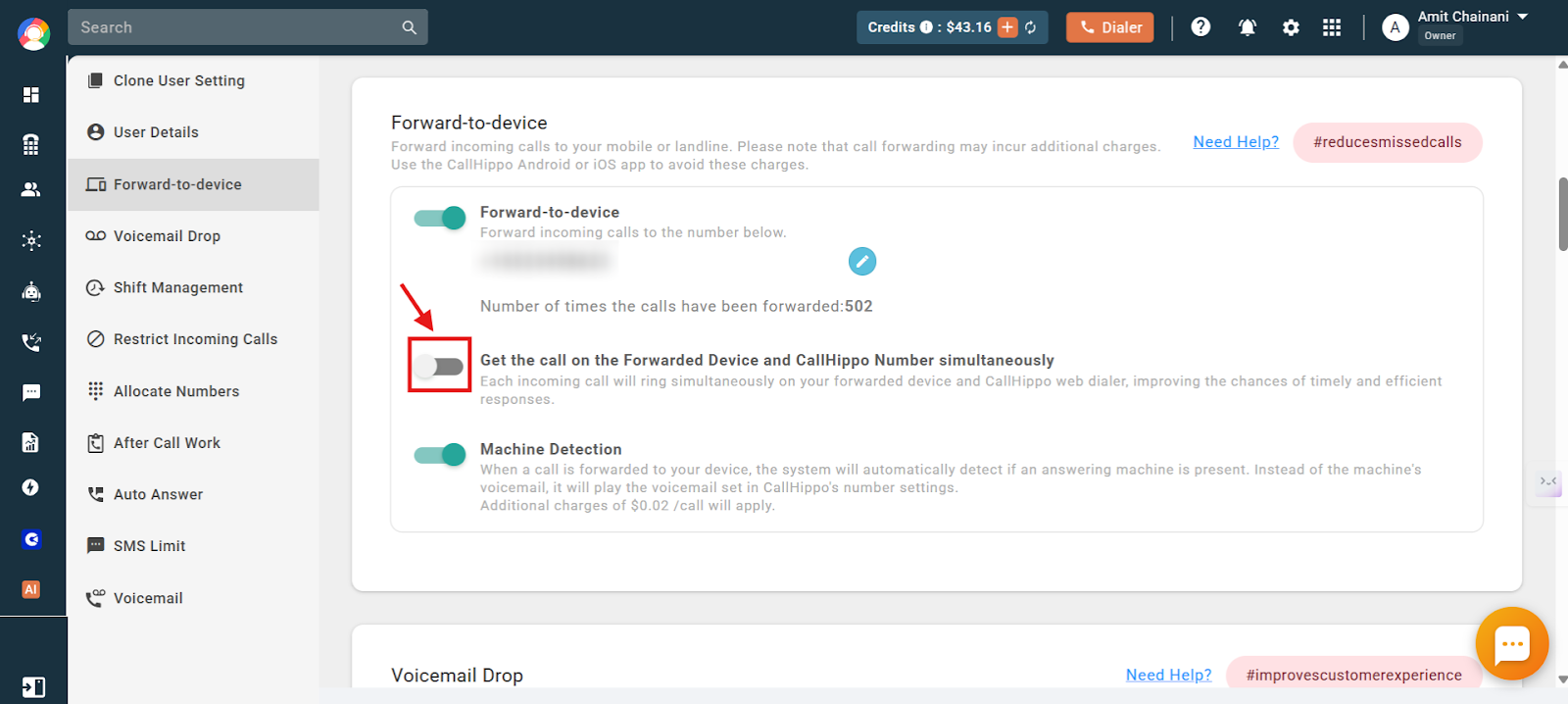Click the user avatar letter A
Image resolution: width=1568 pixels, height=704 pixels.
[1396, 27]
